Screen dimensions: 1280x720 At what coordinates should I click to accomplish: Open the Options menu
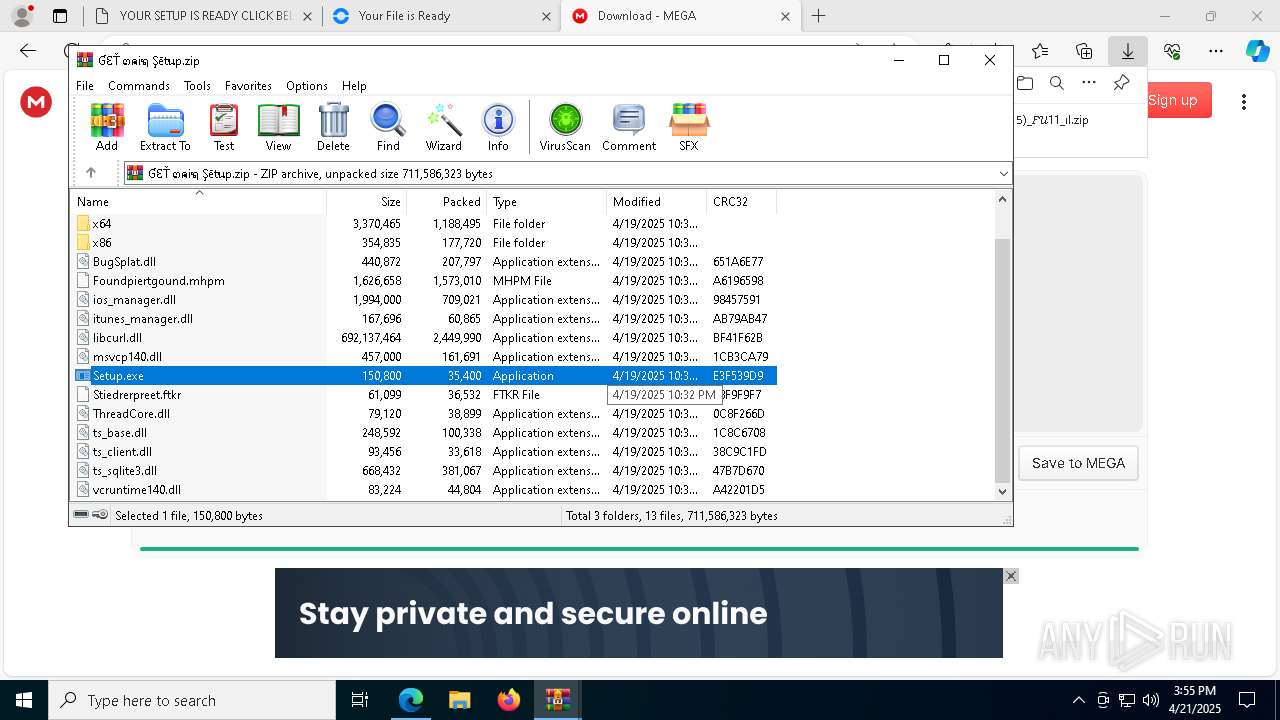[306, 86]
